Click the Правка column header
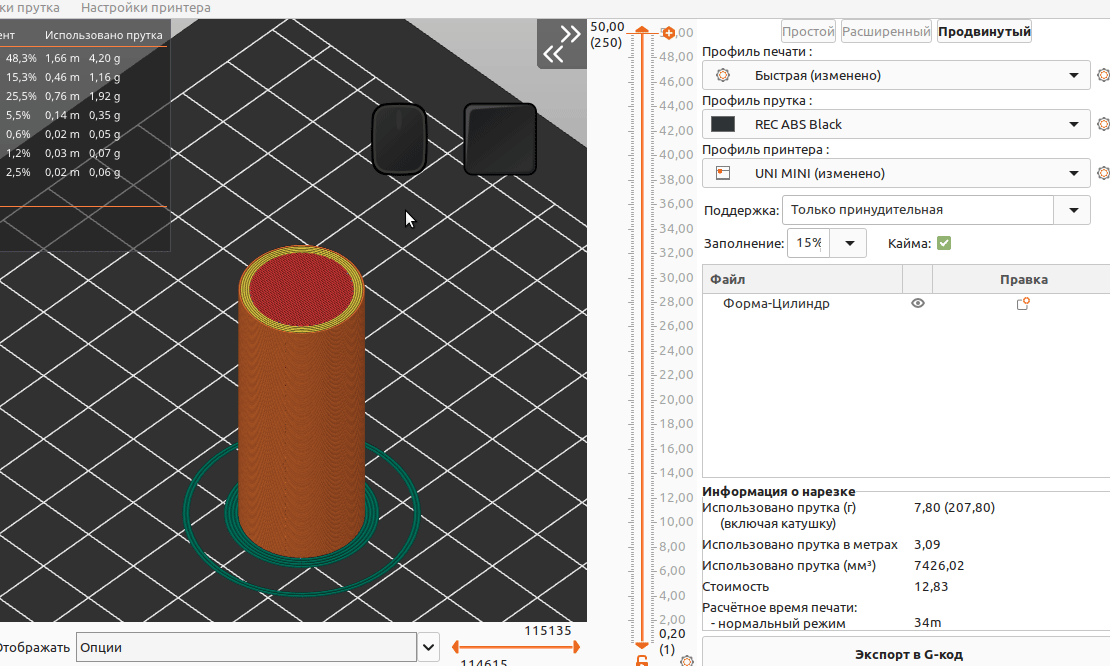This screenshot has height=666, width=1110. click(1024, 280)
